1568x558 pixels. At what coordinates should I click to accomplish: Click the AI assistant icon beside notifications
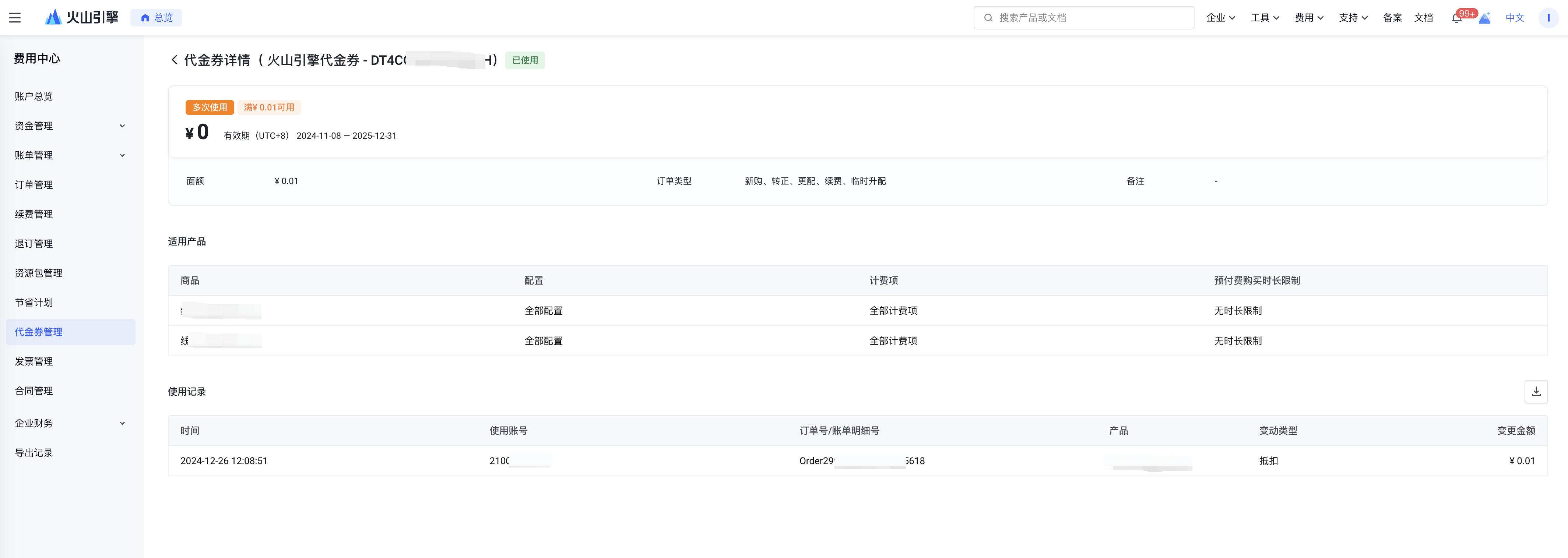(x=1485, y=18)
